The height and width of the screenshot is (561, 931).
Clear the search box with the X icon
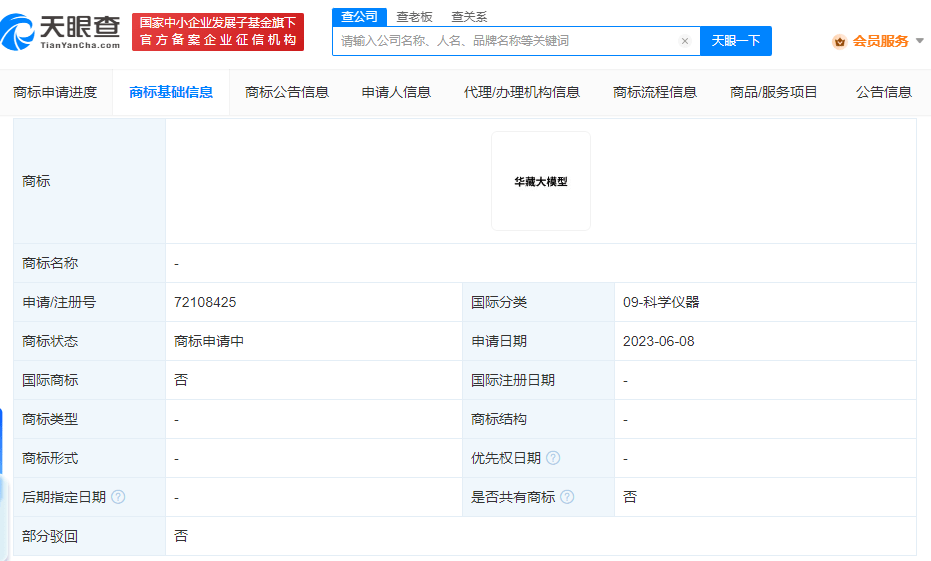click(x=685, y=41)
